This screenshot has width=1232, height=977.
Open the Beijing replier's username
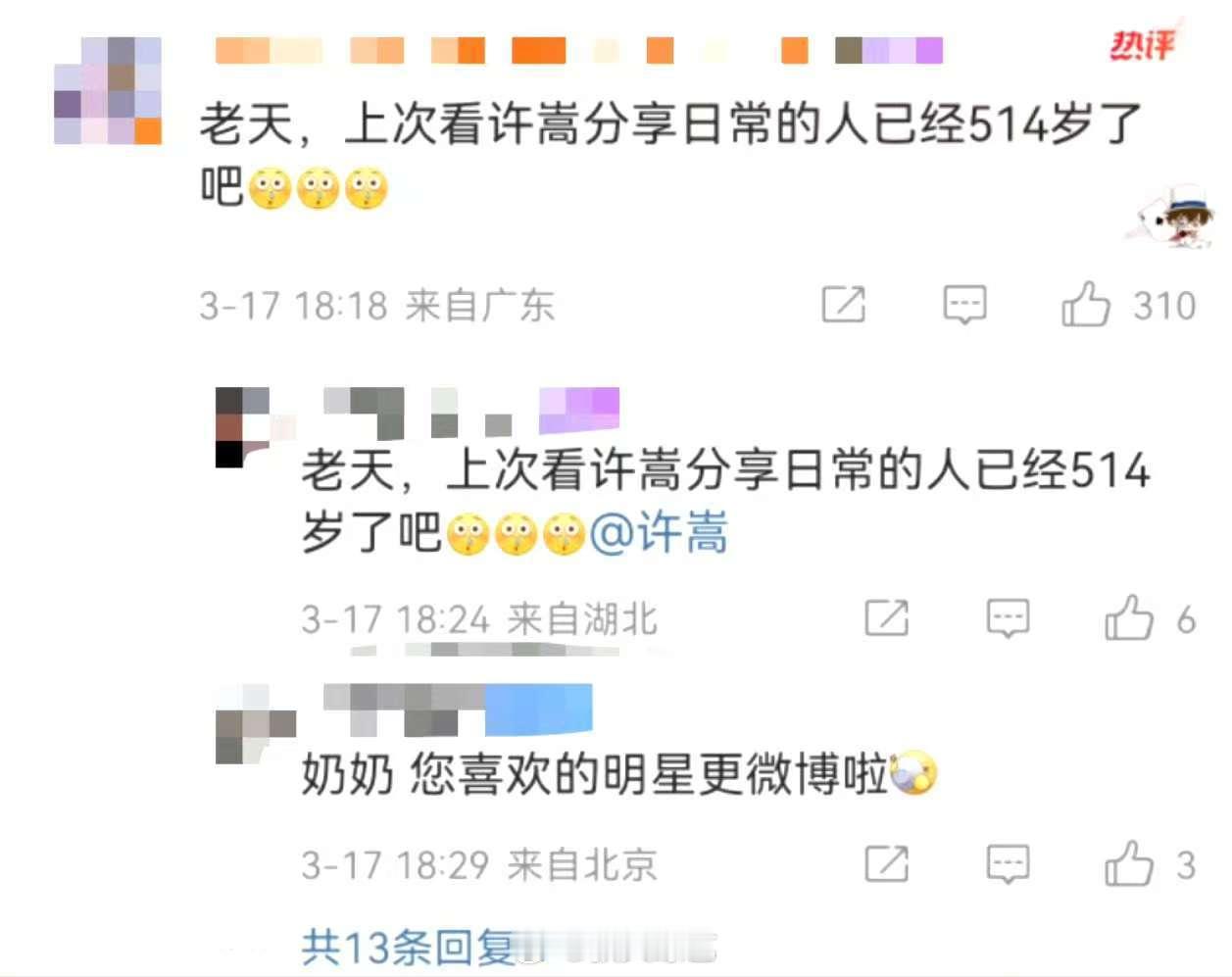coord(458,709)
